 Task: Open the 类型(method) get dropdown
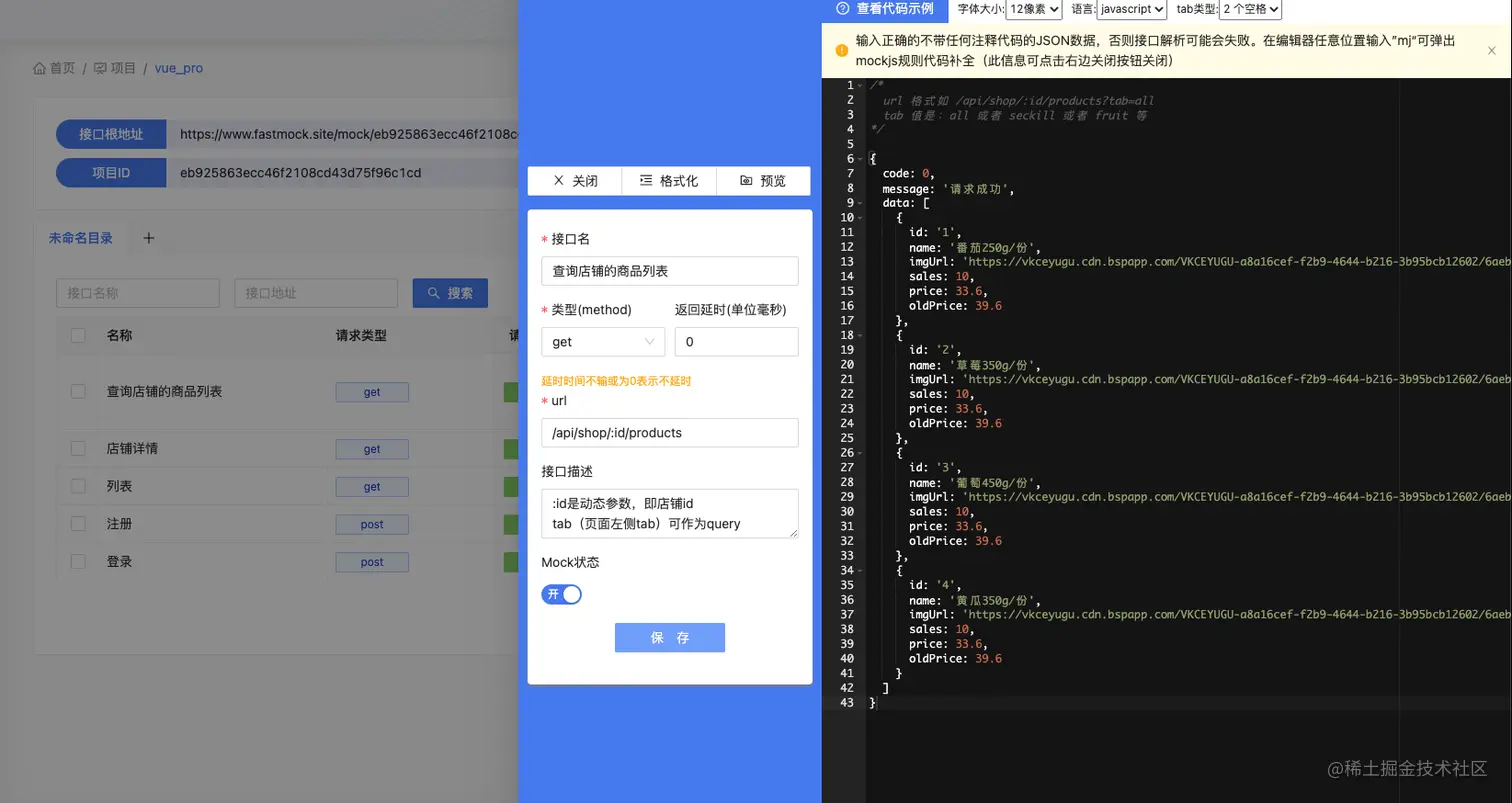coord(603,342)
